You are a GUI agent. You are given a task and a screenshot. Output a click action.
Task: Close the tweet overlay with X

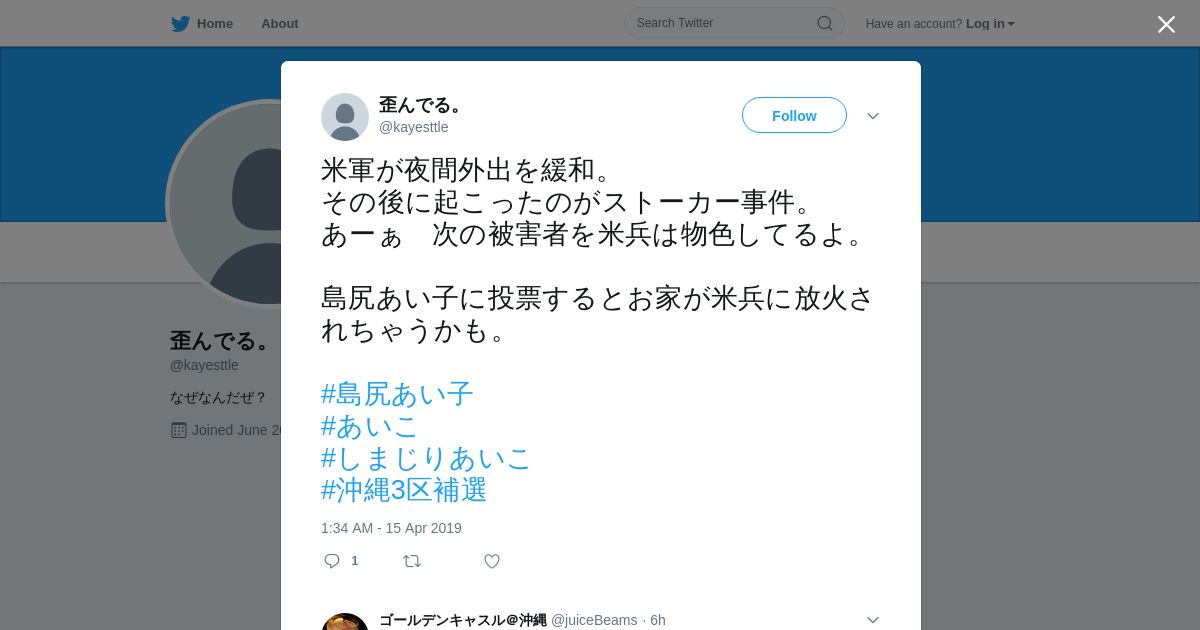[x=1166, y=24]
